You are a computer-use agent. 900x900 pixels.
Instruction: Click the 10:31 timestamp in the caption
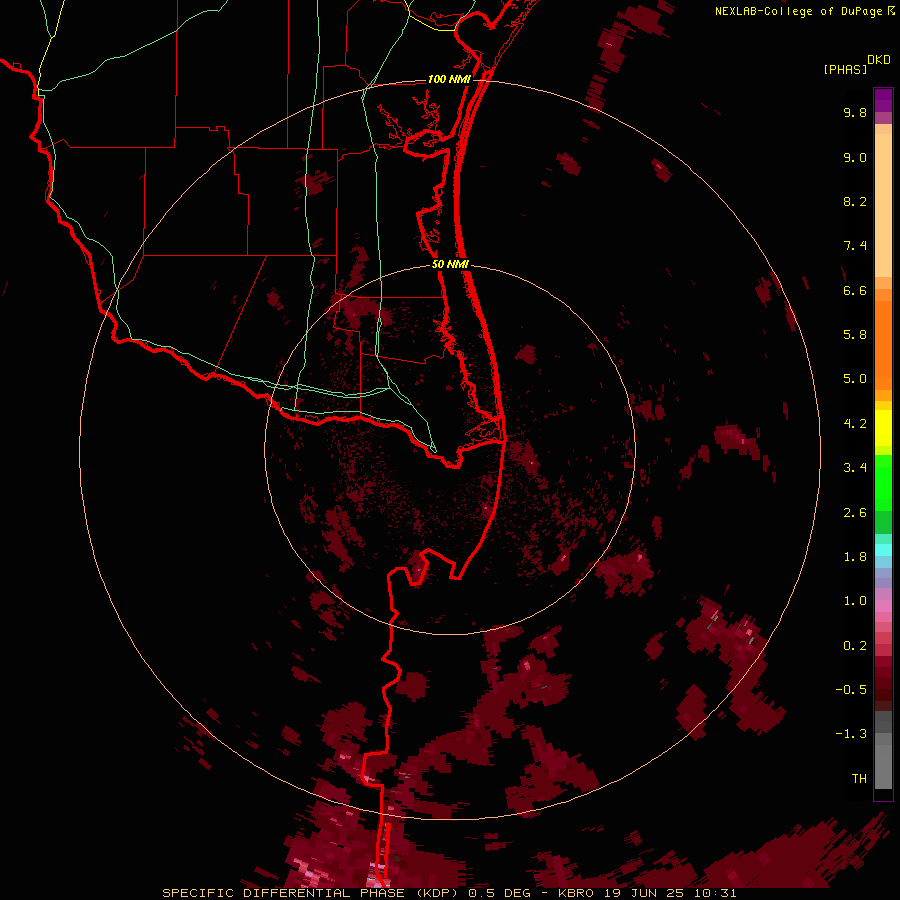(716, 893)
